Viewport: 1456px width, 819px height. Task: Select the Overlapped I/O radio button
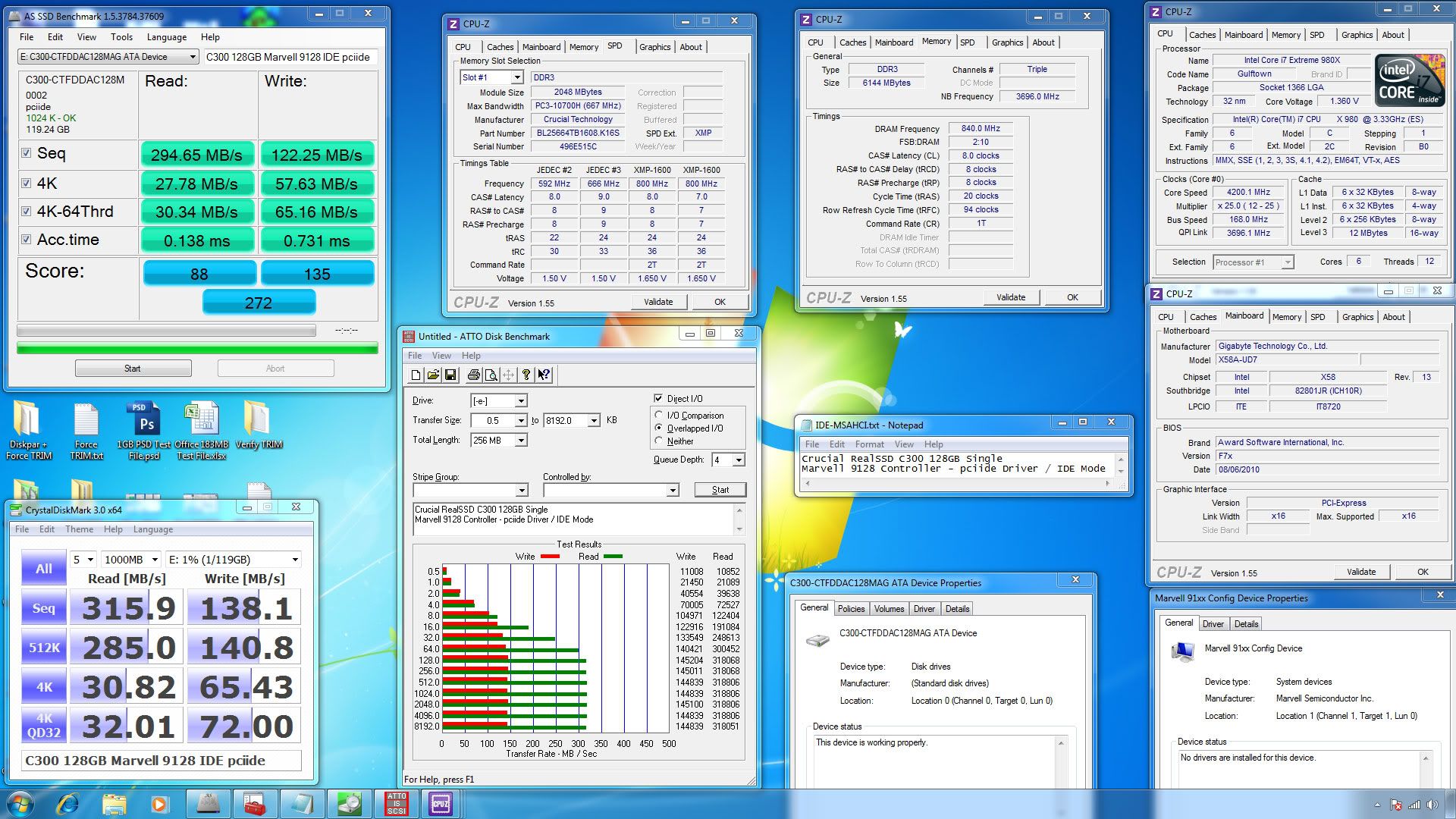(x=658, y=428)
